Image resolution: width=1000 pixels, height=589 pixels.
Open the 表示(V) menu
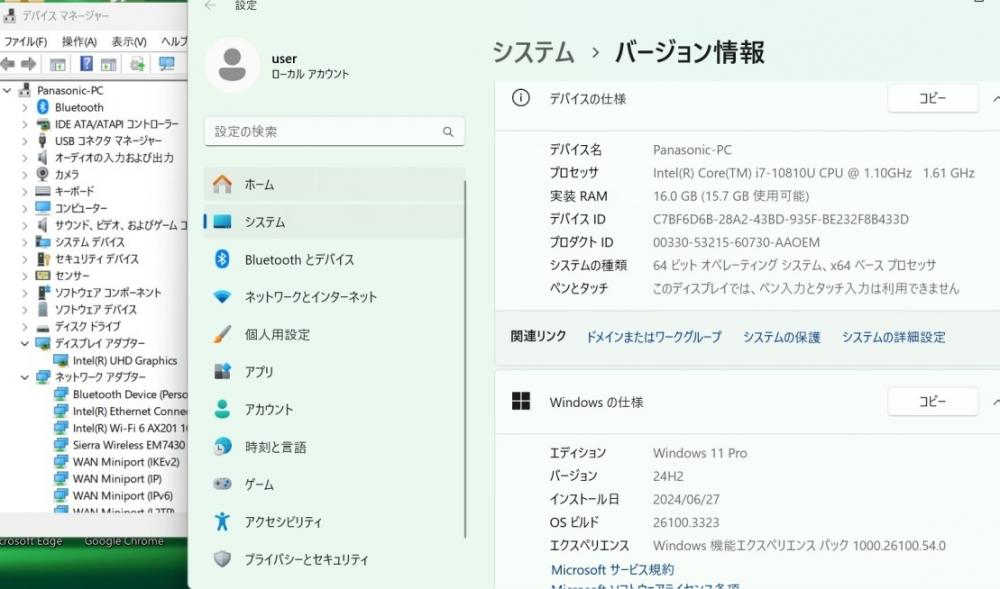[129, 42]
